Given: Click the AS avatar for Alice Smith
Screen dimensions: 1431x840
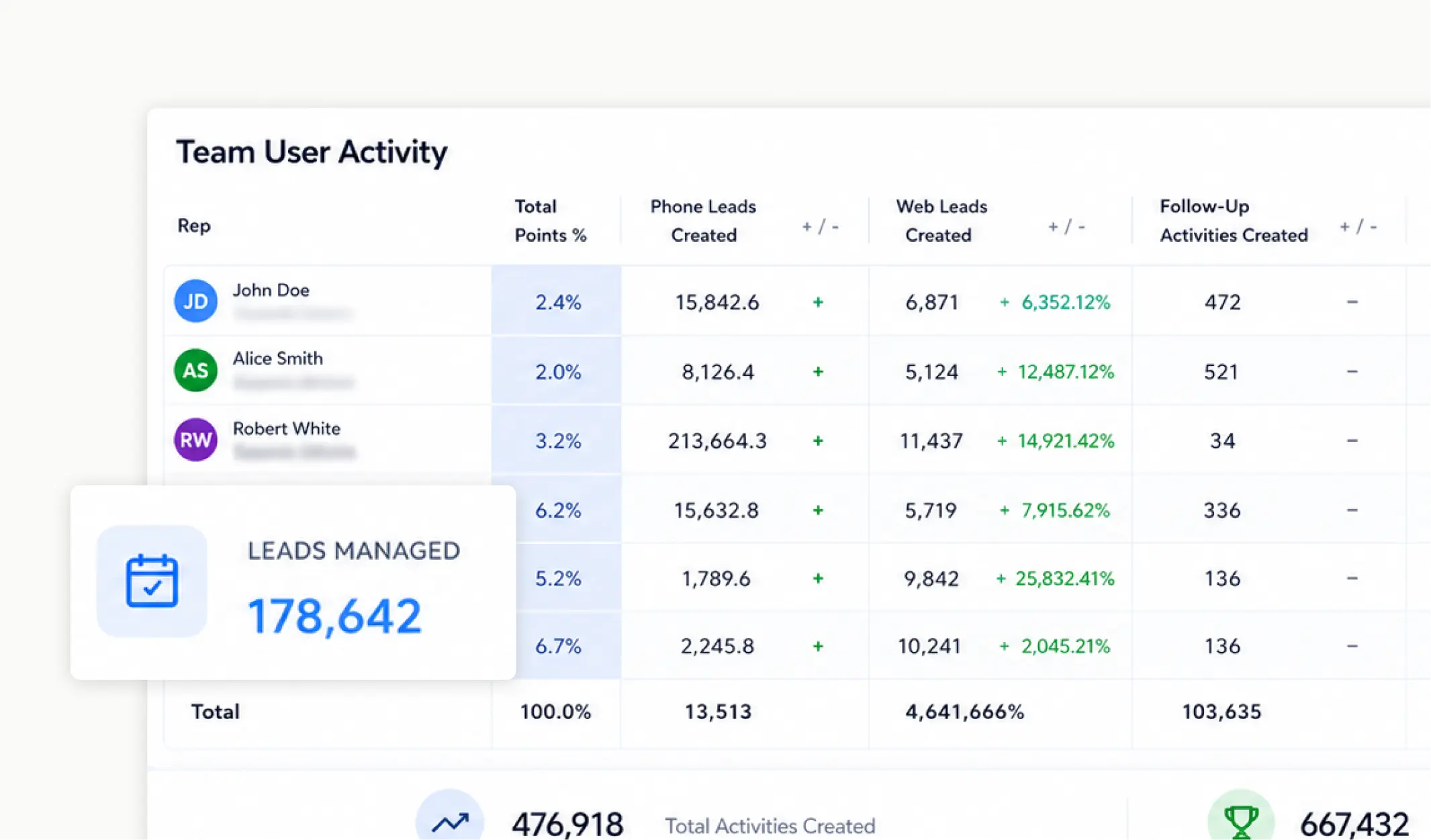Looking at the screenshot, I should click(195, 370).
